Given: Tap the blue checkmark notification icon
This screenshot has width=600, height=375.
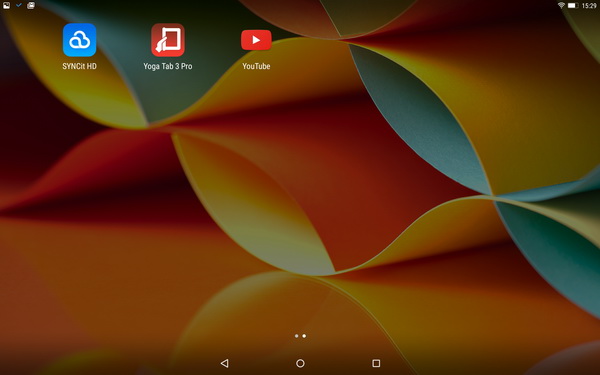Looking at the screenshot, I should [19, 5].
